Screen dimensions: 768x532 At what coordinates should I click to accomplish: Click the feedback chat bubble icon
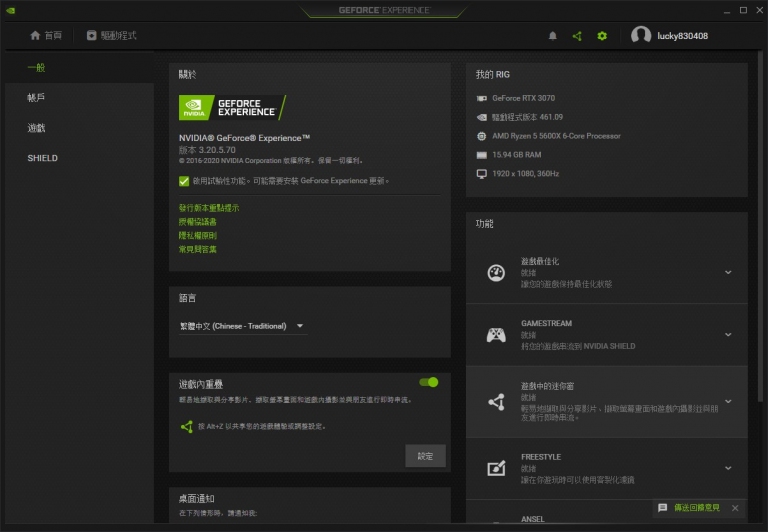point(663,508)
